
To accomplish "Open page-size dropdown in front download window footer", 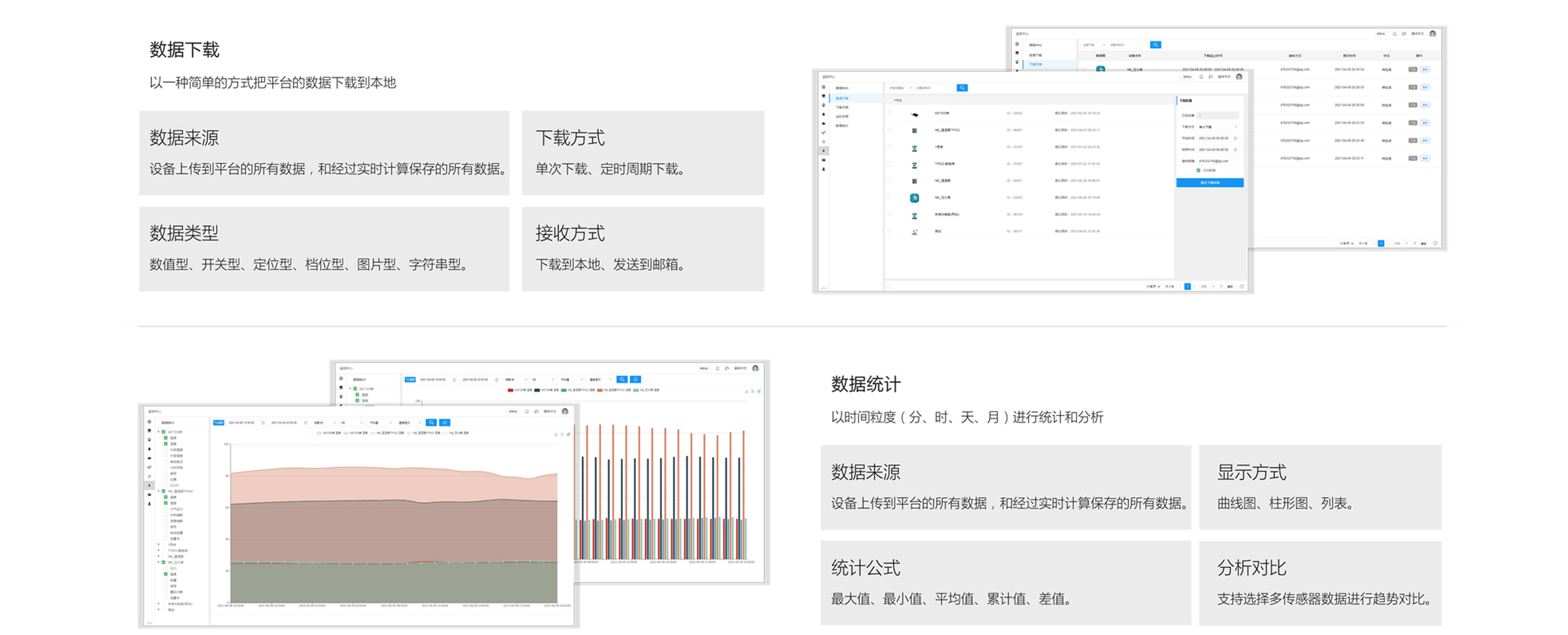I will [1154, 286].
